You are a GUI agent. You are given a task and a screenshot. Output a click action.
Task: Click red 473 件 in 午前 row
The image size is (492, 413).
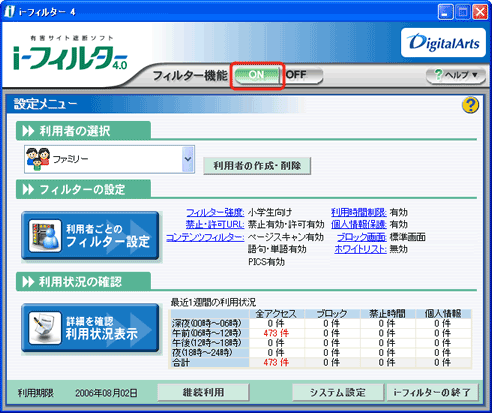click(x=276, y=333)
